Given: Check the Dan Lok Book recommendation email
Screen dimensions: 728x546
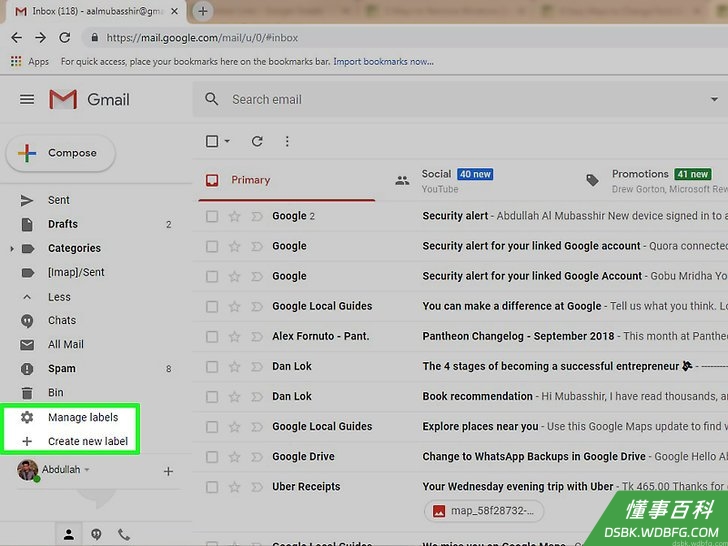Looking at the screenshot, I should pyautogui.click(x=212, y=397).
